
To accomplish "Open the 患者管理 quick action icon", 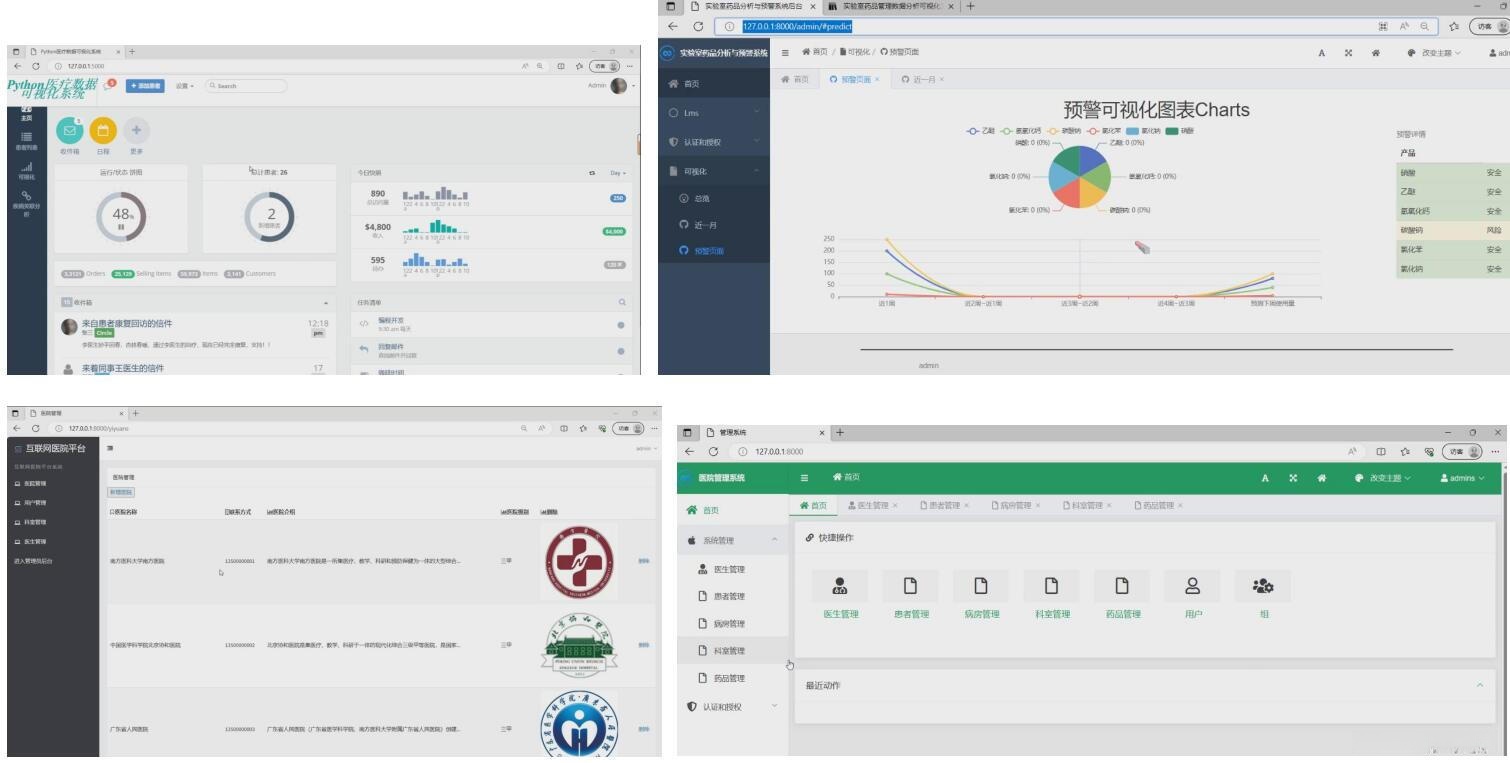I will (911, 585).
